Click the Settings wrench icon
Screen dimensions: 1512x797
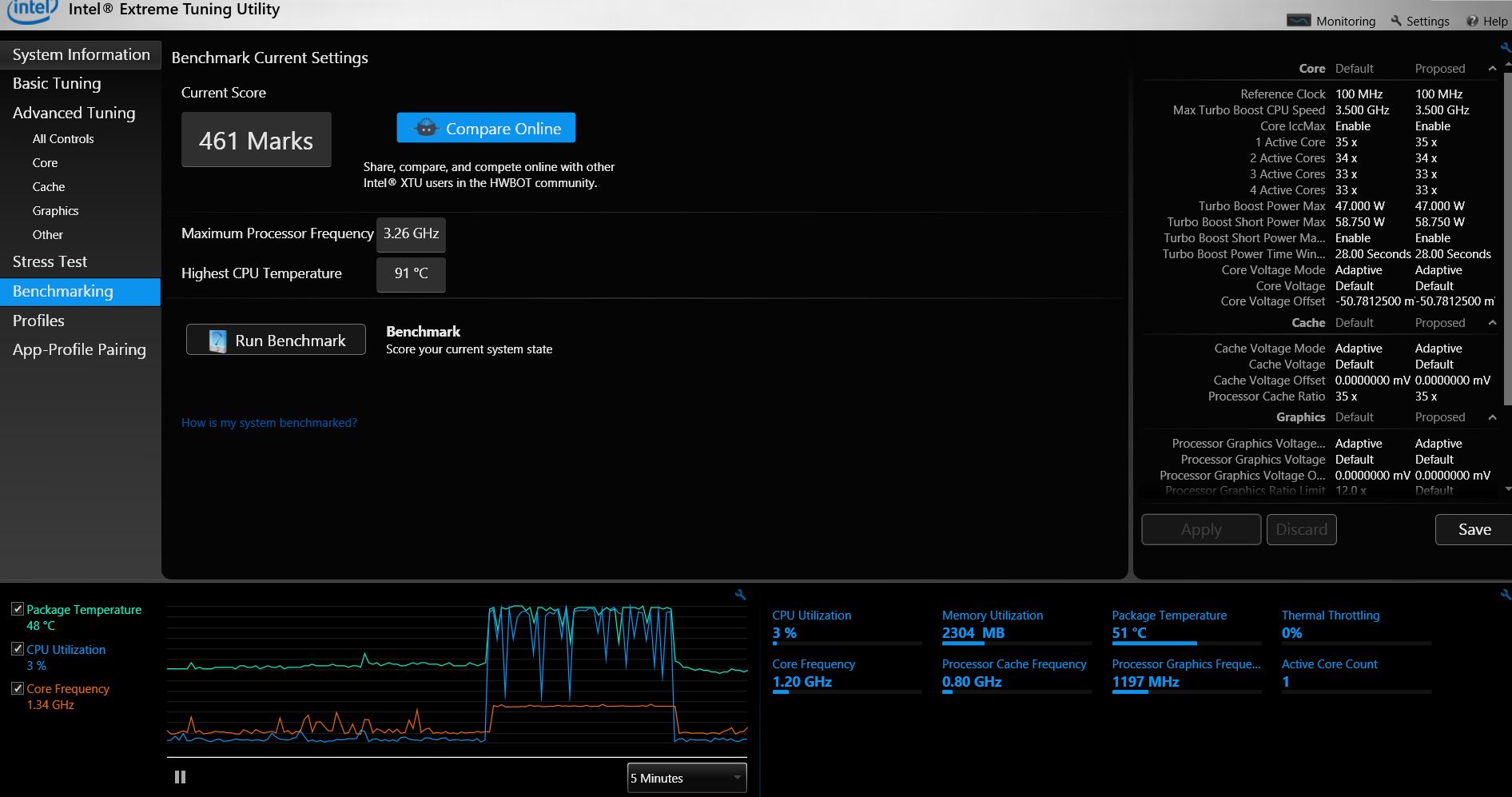1396,21
